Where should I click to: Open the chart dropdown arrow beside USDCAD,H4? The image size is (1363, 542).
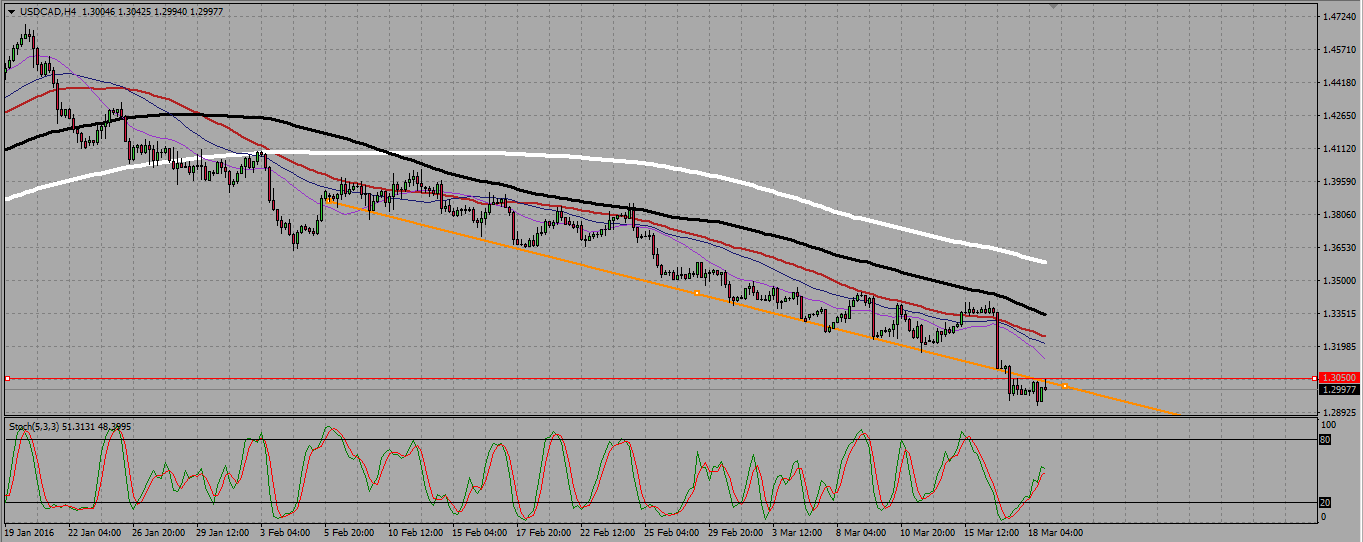11,12
